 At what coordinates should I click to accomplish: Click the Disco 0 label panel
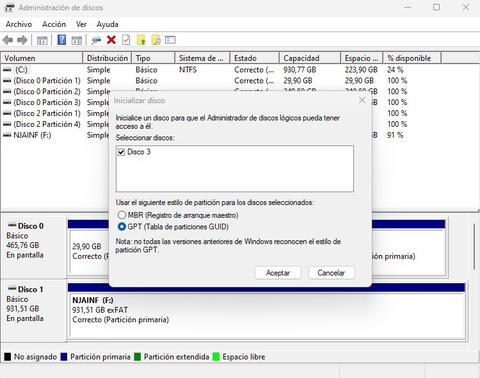pyautogui.click(x=33, y=247)
